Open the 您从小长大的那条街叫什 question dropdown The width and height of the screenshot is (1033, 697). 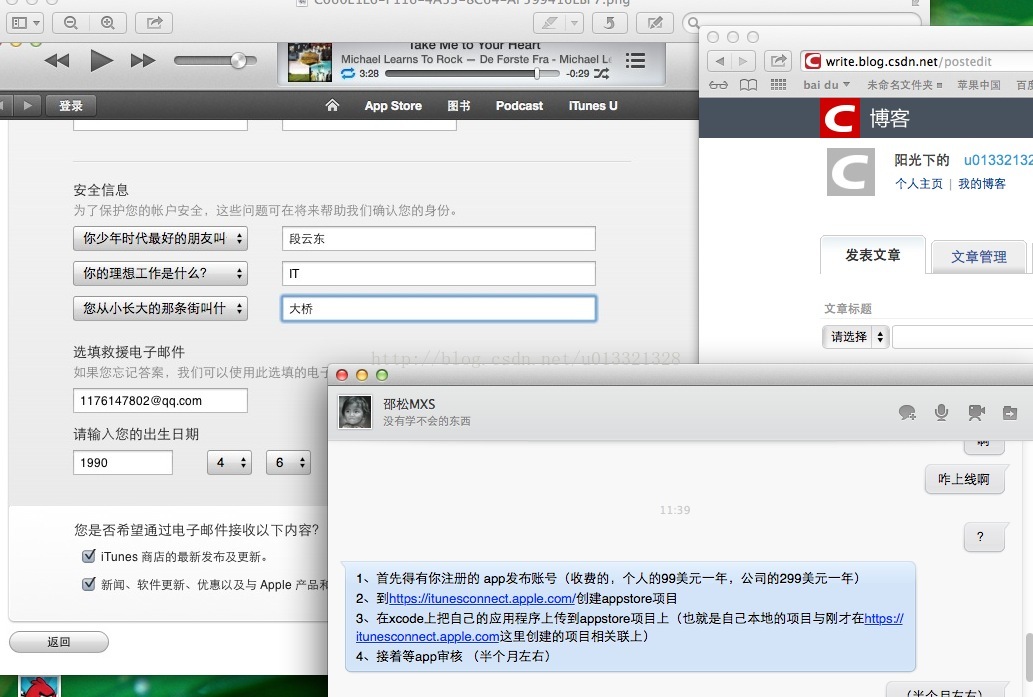coord(160,308)
